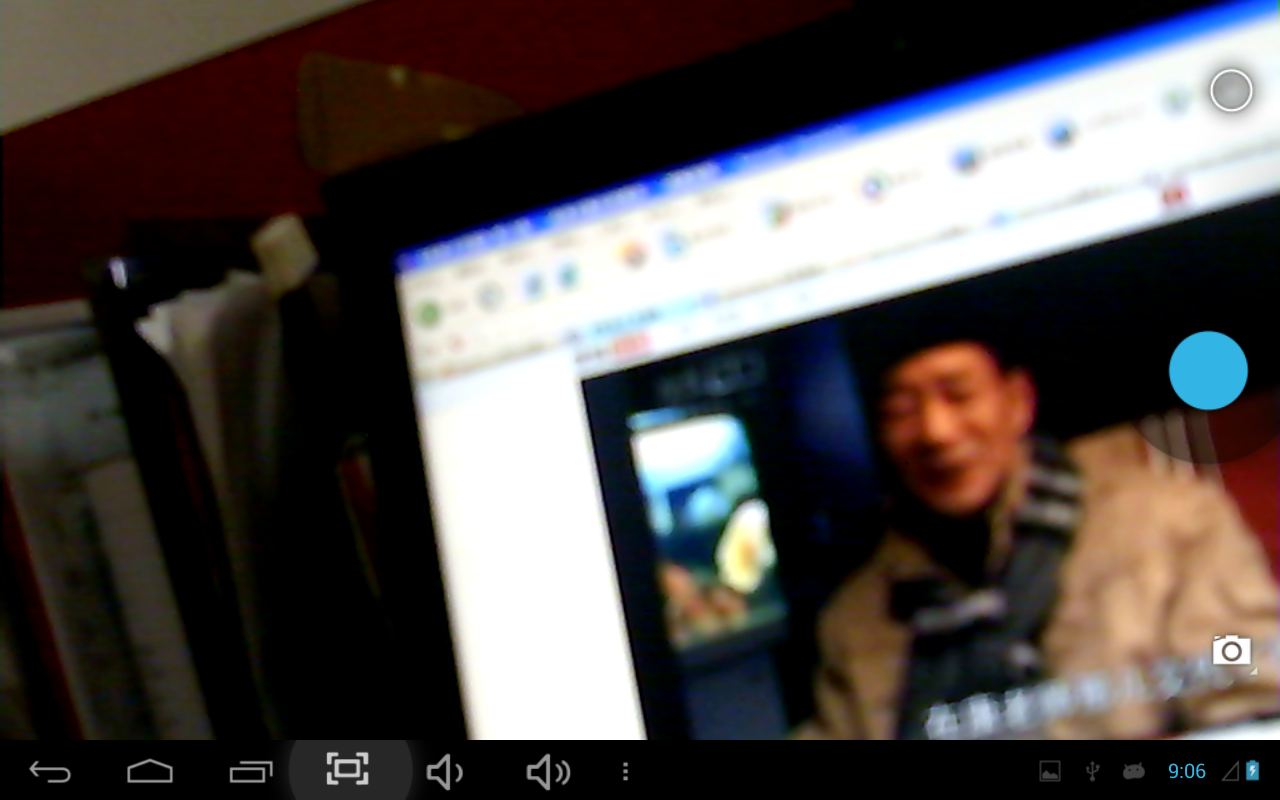
Task: Open the clock showing 9:06
Action: pos(1187,771)
